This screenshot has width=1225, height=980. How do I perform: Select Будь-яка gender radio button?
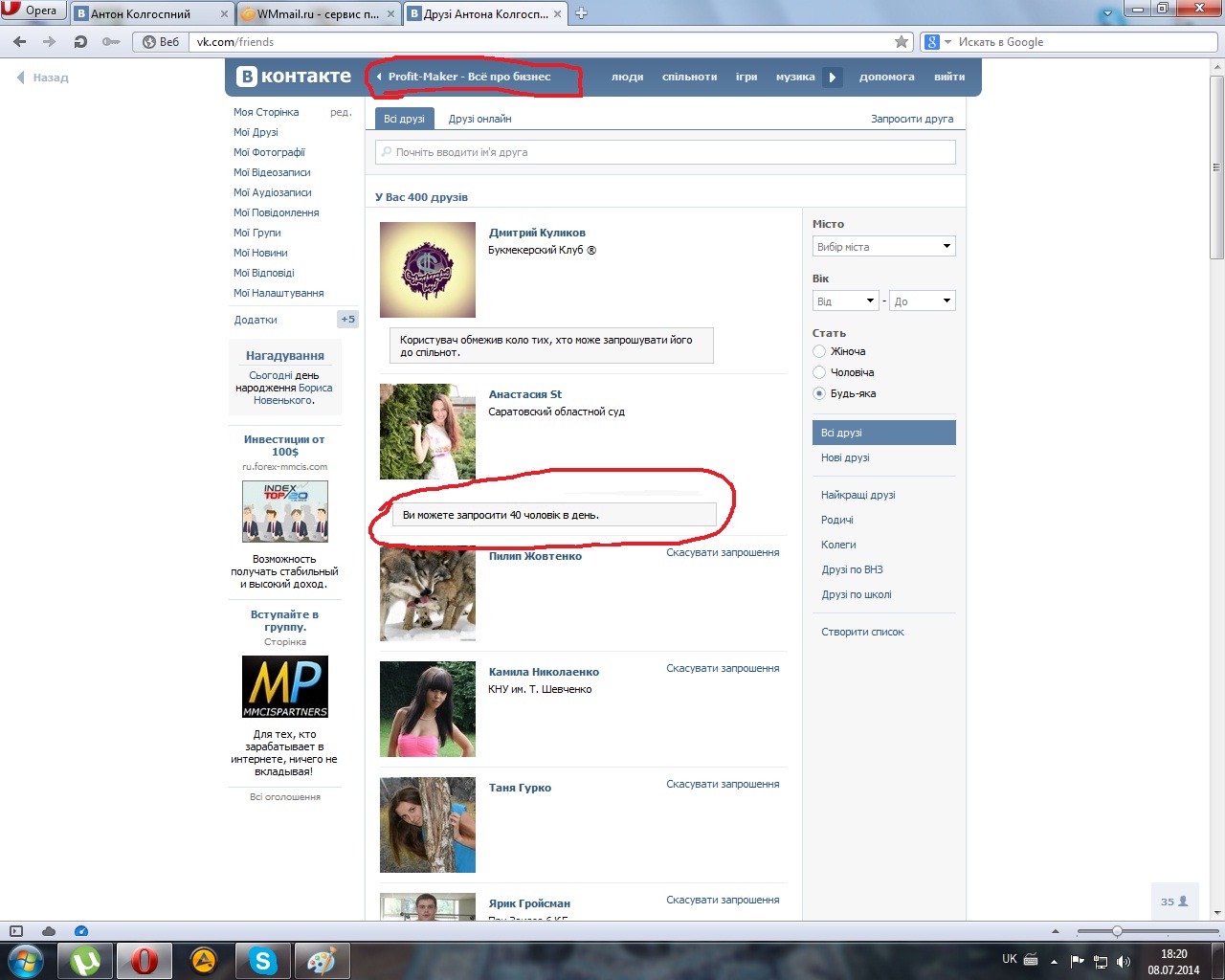819,393
